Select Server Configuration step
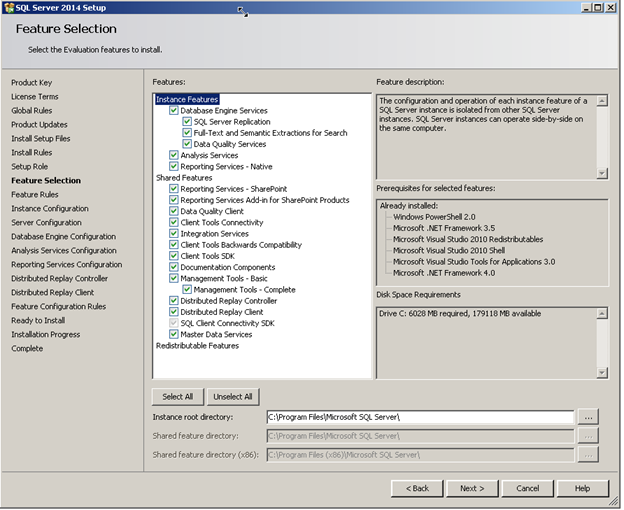 (46, 222)
